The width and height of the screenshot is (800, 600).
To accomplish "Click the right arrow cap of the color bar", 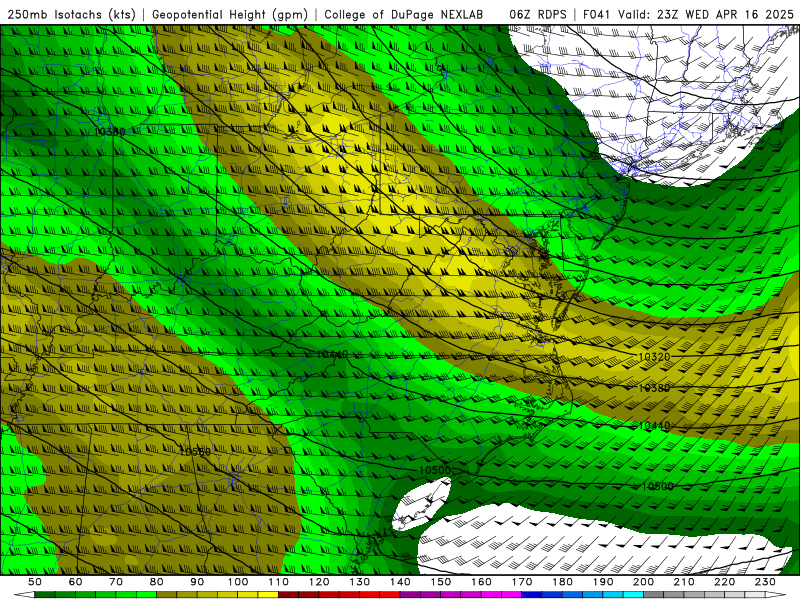I will point(775,593).
